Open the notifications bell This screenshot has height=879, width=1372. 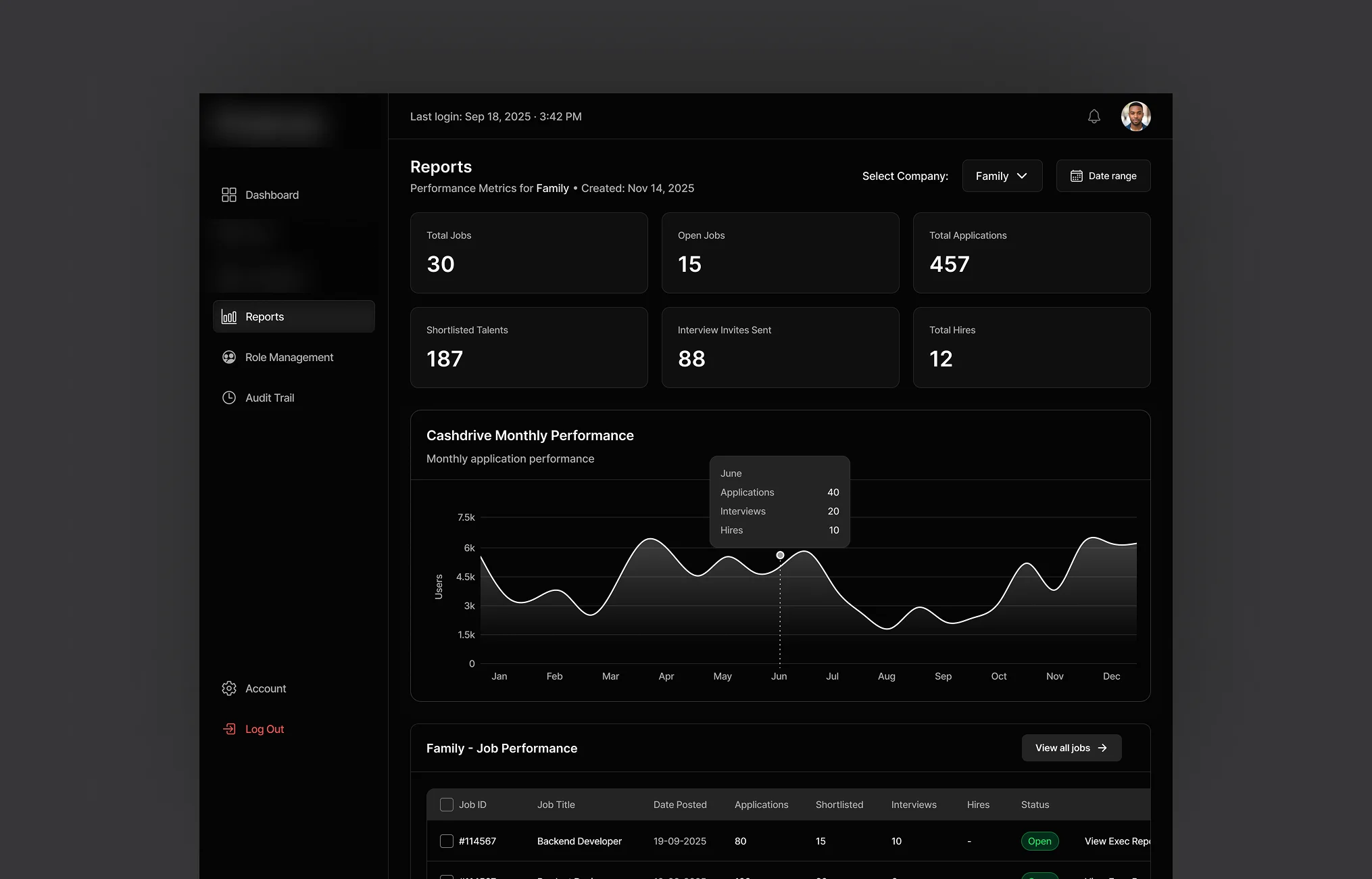coord(1094,116)
